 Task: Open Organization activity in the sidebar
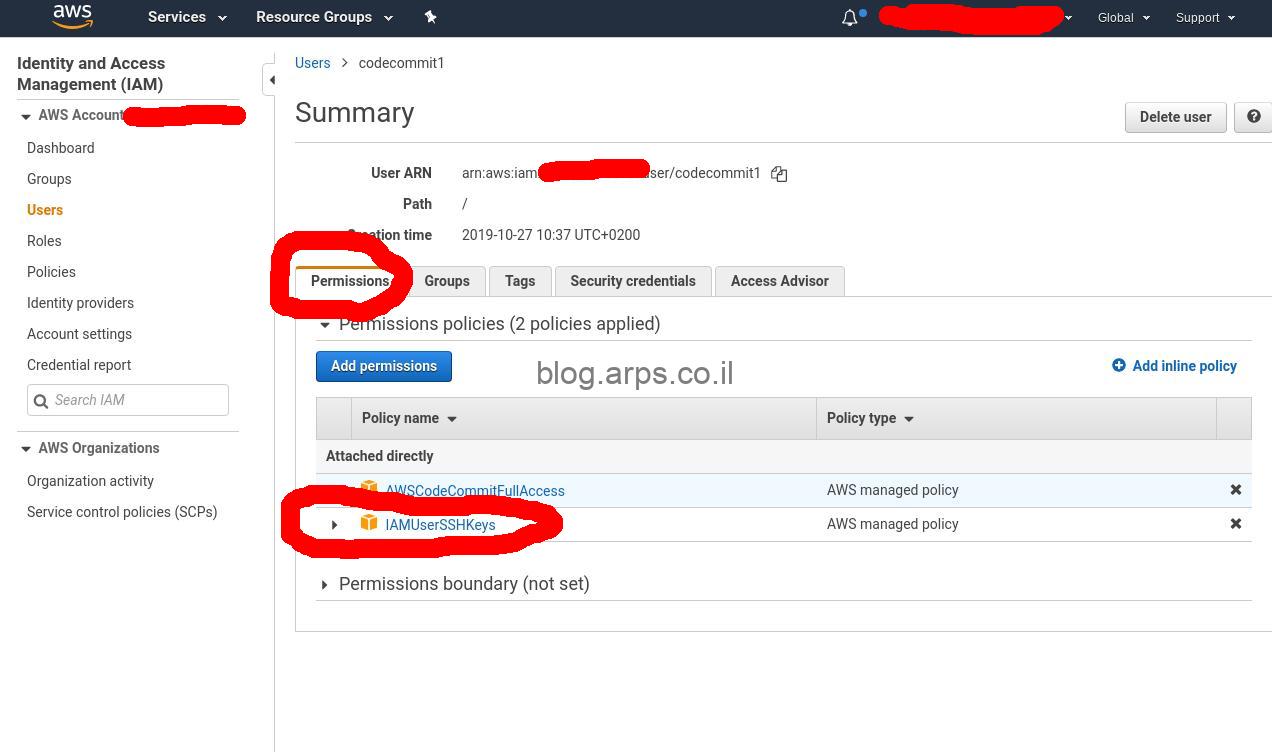(90, 481)
